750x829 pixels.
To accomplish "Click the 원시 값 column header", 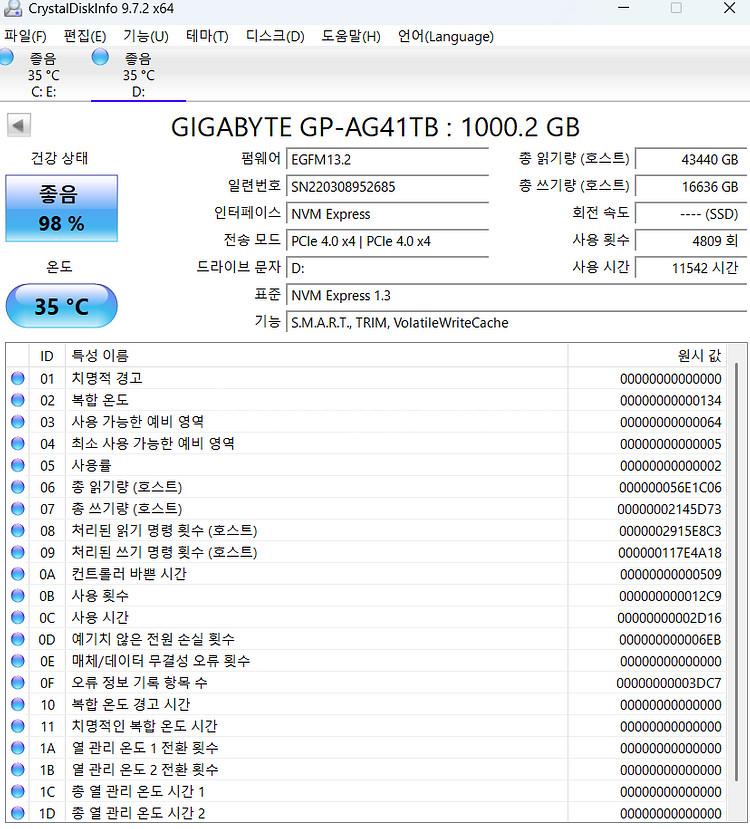I will [x=698, y=355].
